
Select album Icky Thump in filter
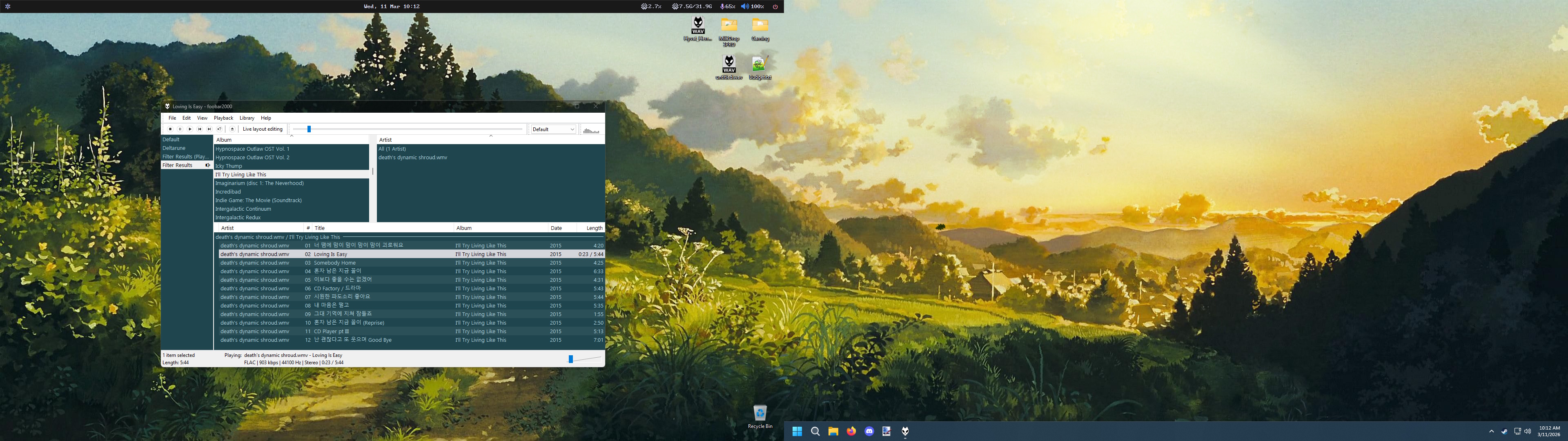point(229,166)
